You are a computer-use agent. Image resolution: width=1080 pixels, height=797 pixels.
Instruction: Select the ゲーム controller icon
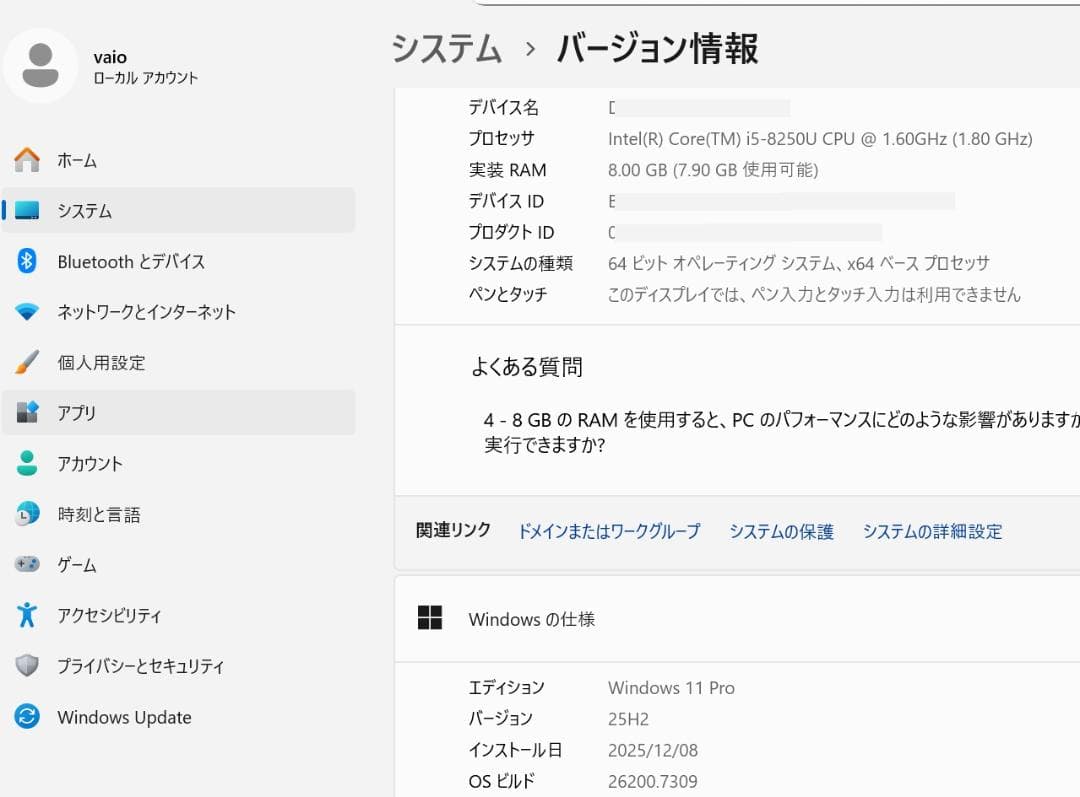coord(24,565)
